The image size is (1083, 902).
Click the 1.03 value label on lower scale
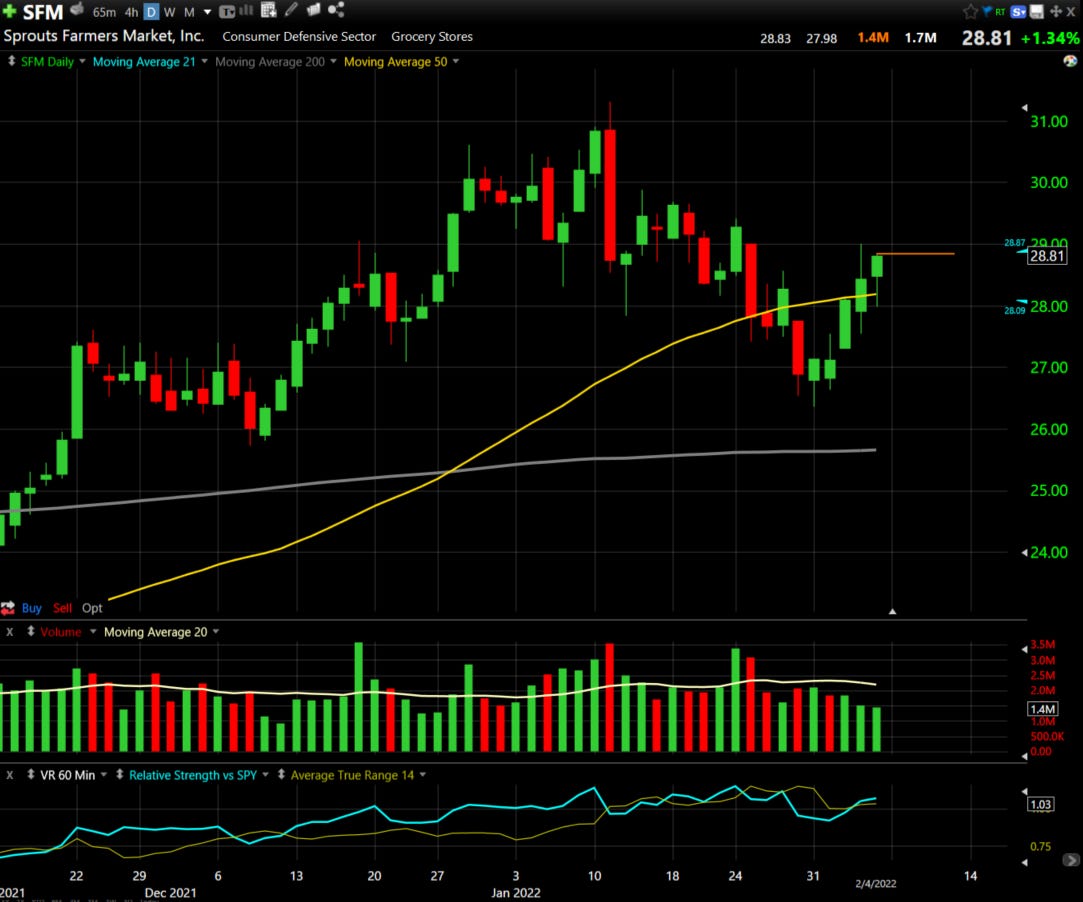(1040, 804)
